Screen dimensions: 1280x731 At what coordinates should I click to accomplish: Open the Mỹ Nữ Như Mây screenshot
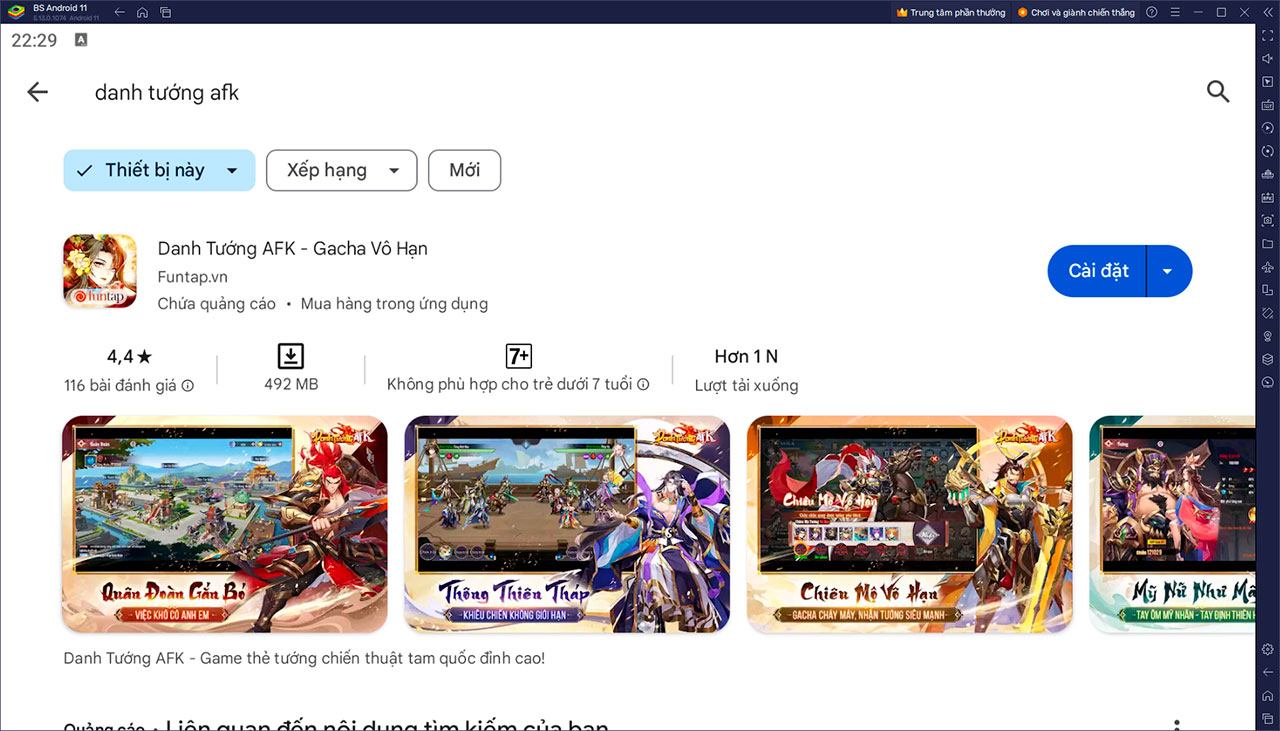pyautogui.click(x=1172, y=524)
